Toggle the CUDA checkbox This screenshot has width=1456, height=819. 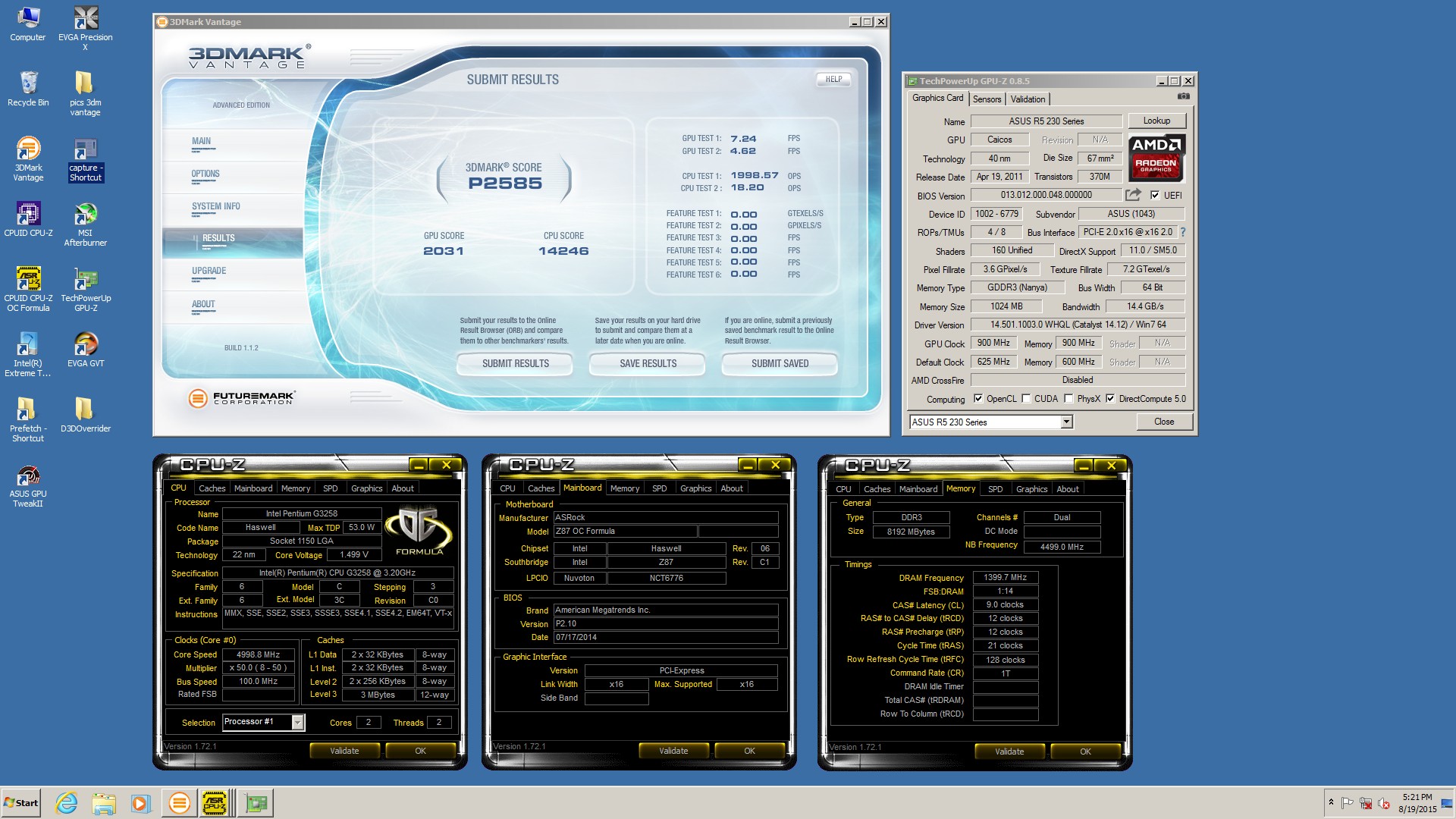click(x=1026, y=399)
